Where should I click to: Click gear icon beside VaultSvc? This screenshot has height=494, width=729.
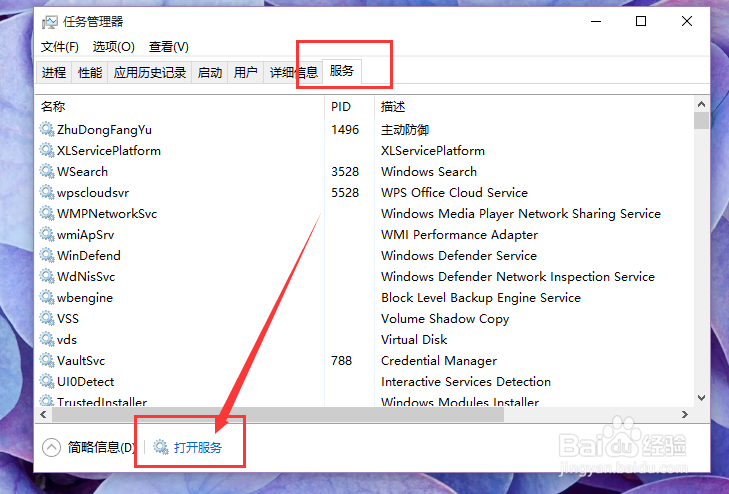click(46, 360)
